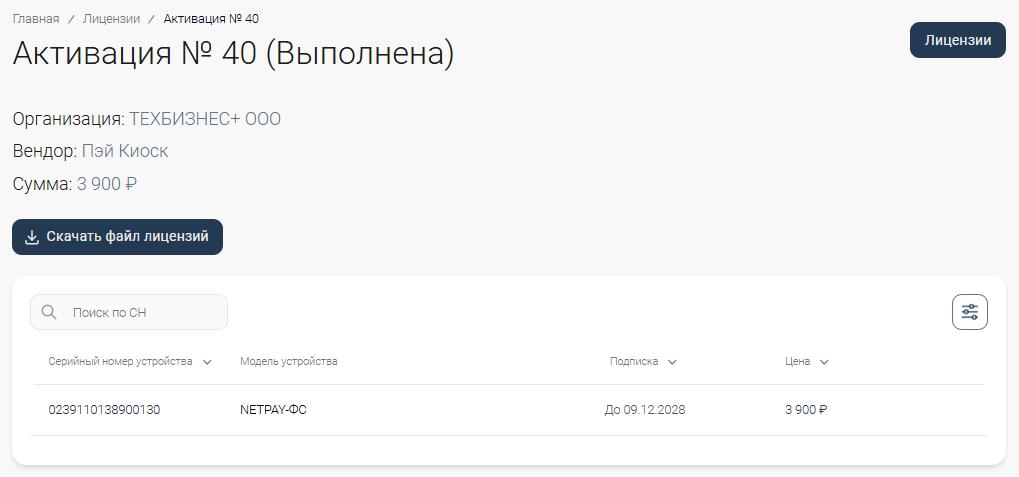Click the download icon on license file button

point(32,237)
